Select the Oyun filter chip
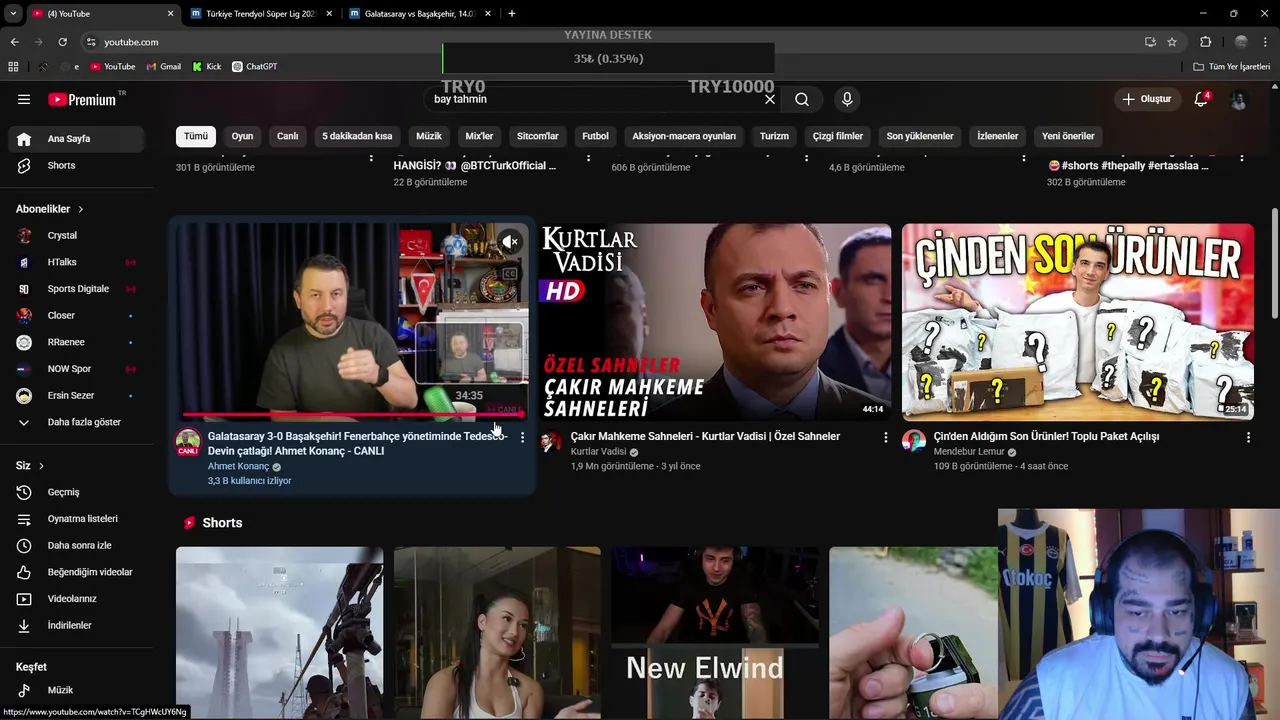The width and height of the screenshot is (1280, 720). pyautogui.click(x=242, y=136)
